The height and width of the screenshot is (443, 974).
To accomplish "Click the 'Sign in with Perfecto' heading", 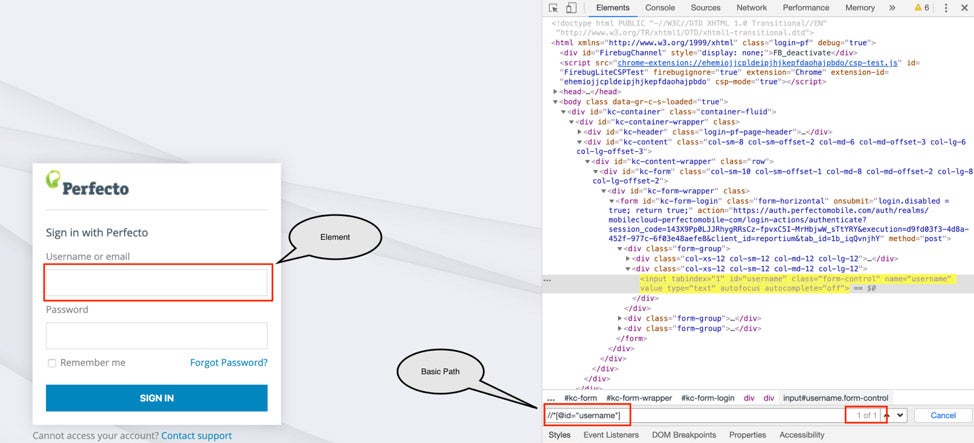I will pos(97,233).
